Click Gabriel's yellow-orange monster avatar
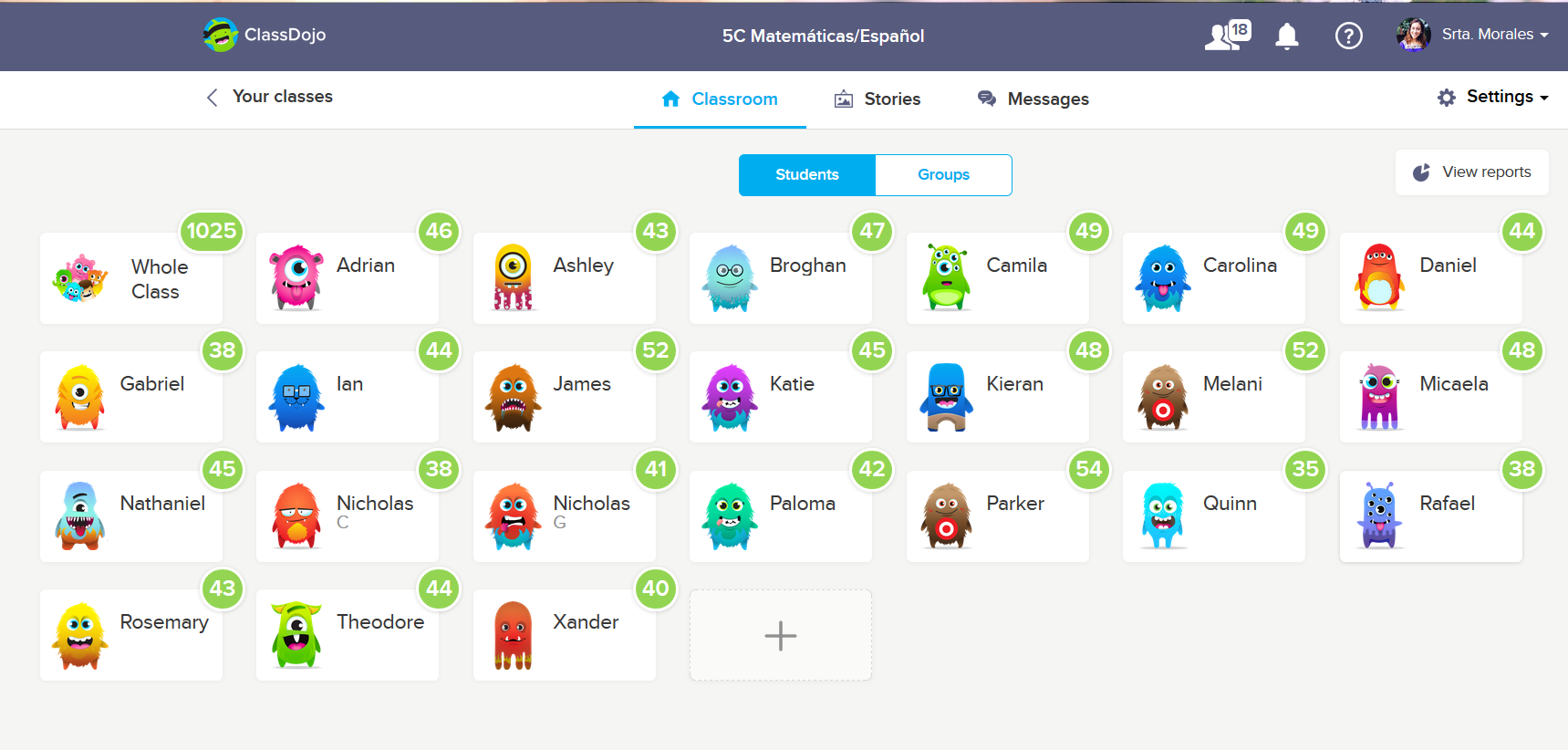1568x750 pixels. pyautogui.click(x=80, y=397)
